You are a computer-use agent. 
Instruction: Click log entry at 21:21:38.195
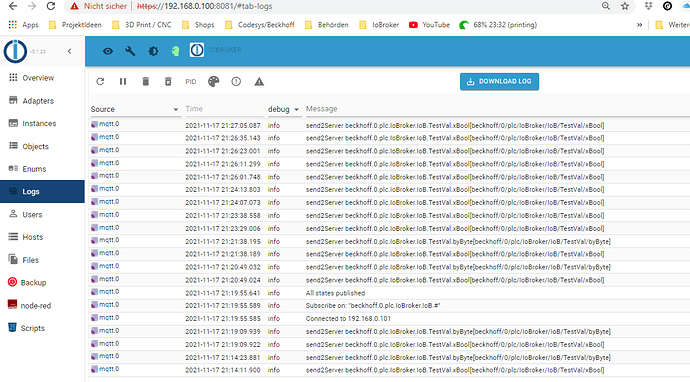(x=389, y=242)
